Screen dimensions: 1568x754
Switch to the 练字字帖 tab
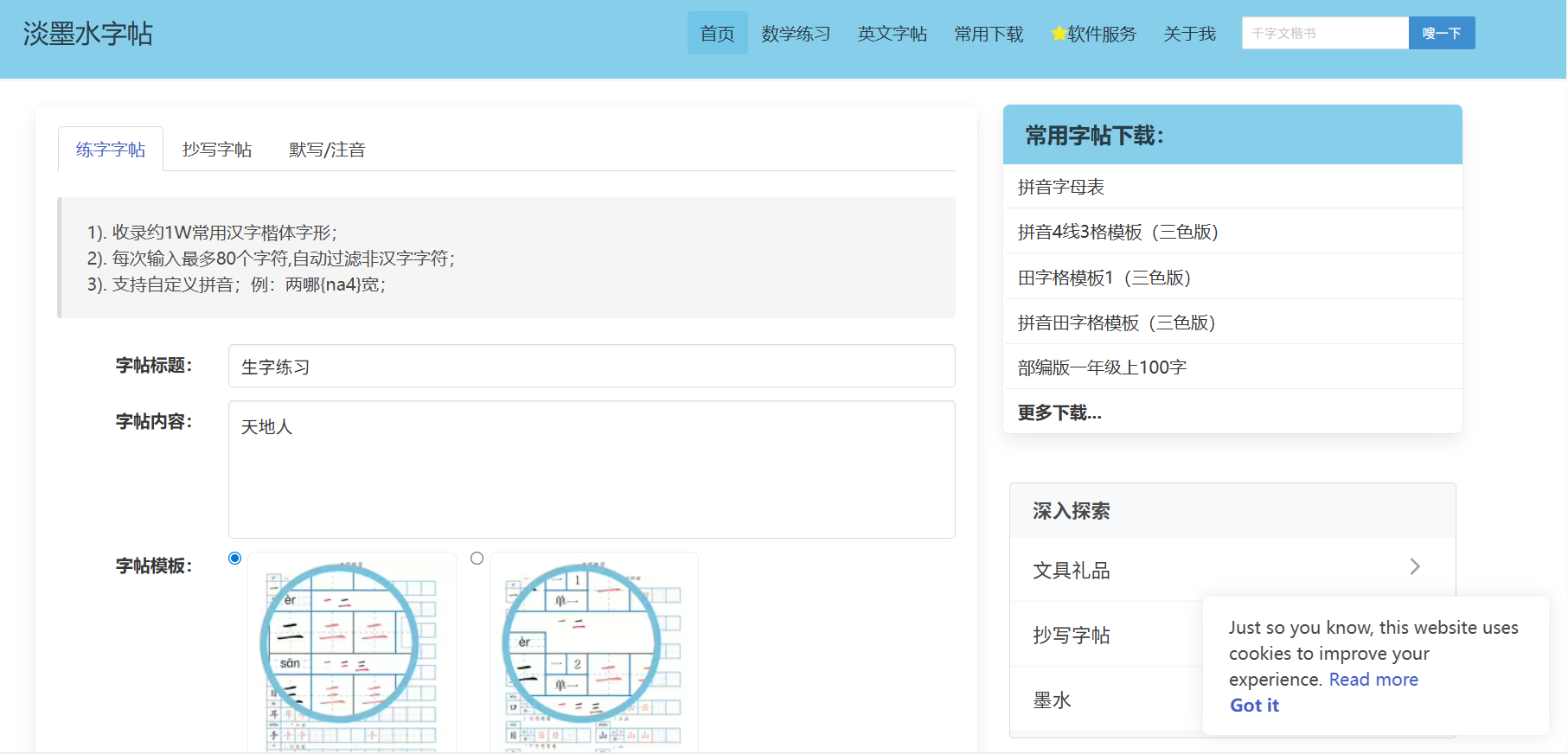click(x=111, y=150)
